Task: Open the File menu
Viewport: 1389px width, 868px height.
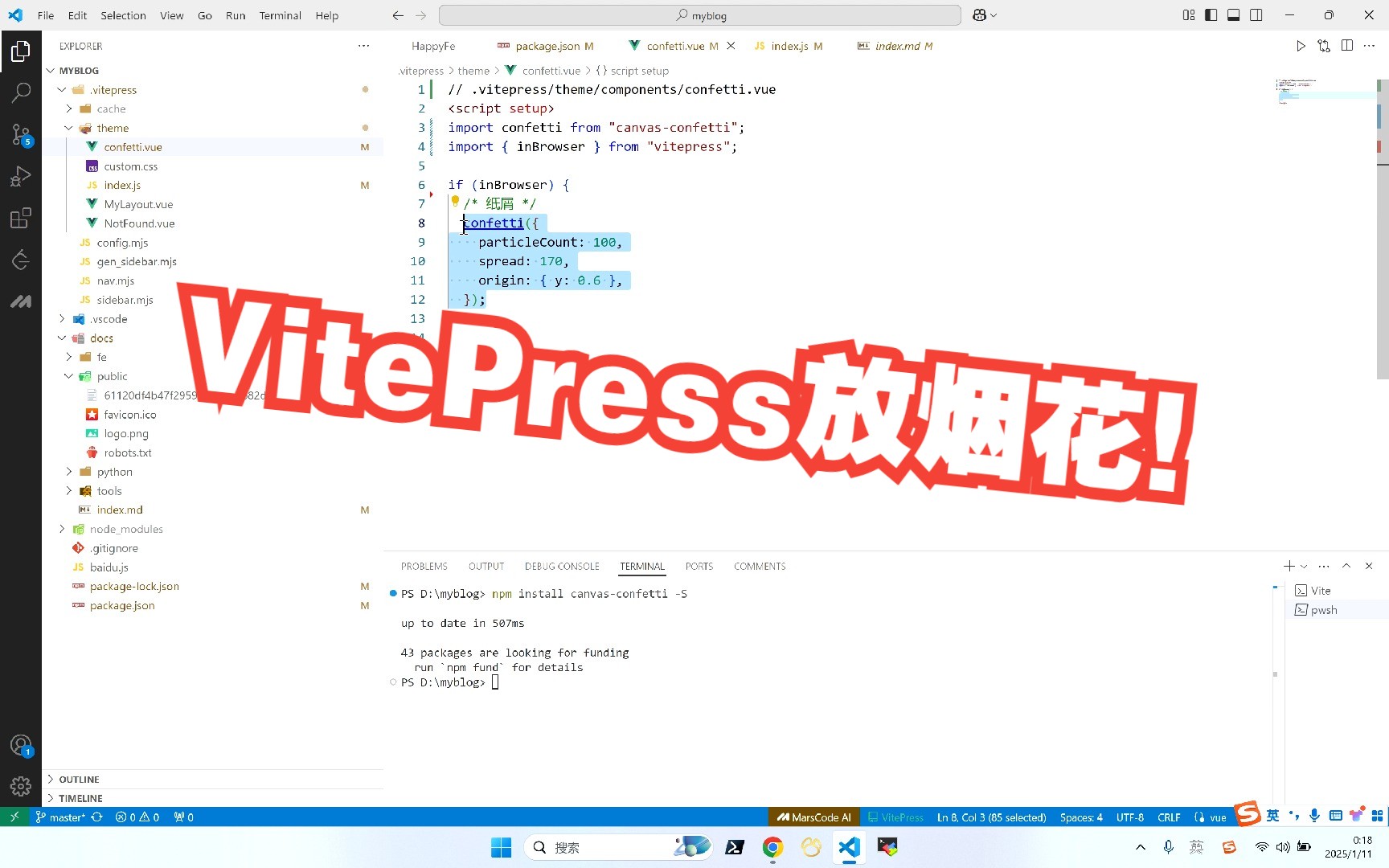Action: pos(46,15)
